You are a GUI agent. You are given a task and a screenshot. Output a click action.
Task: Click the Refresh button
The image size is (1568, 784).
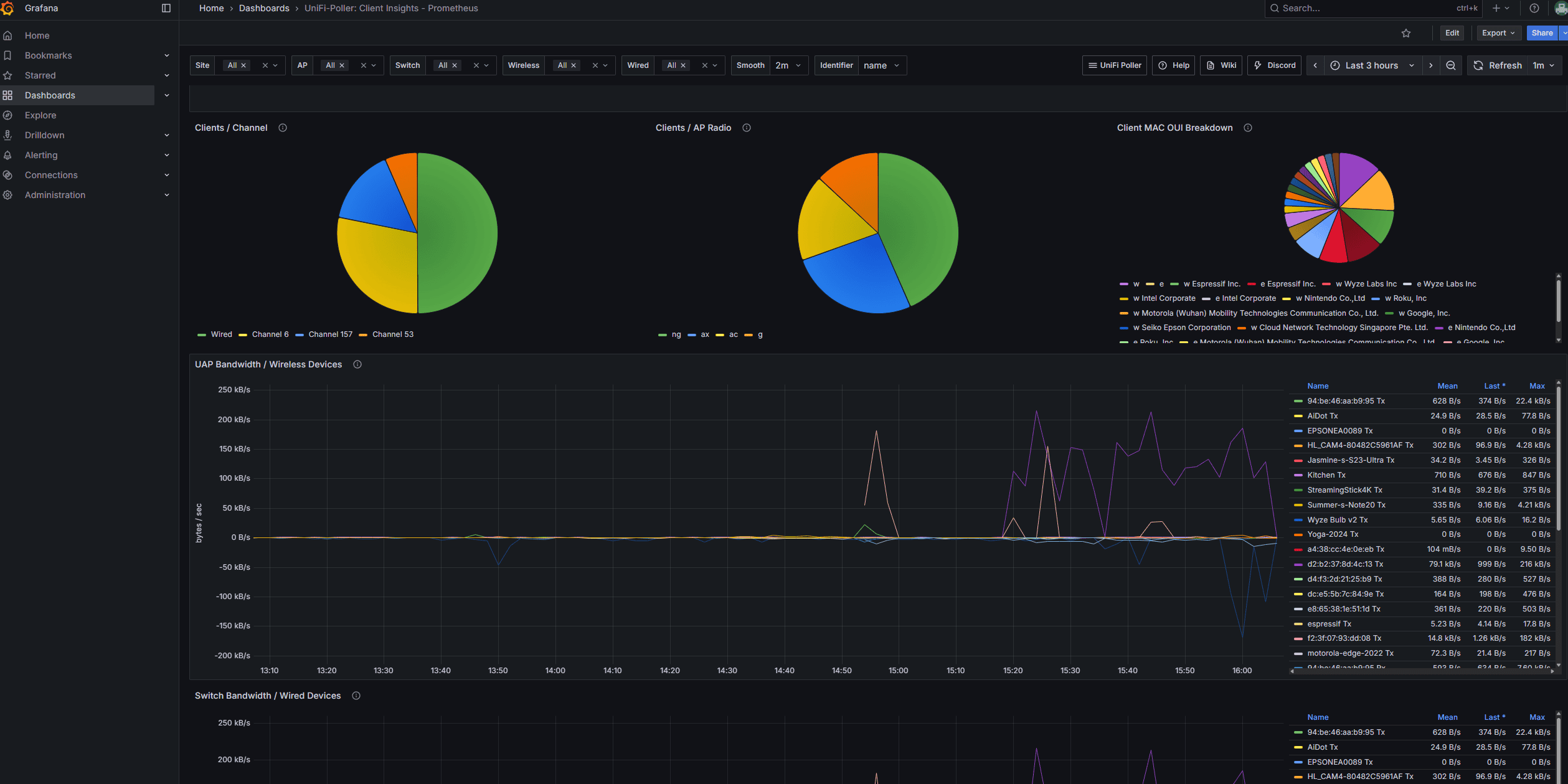pyautogui.click(x=1498, y=65)
